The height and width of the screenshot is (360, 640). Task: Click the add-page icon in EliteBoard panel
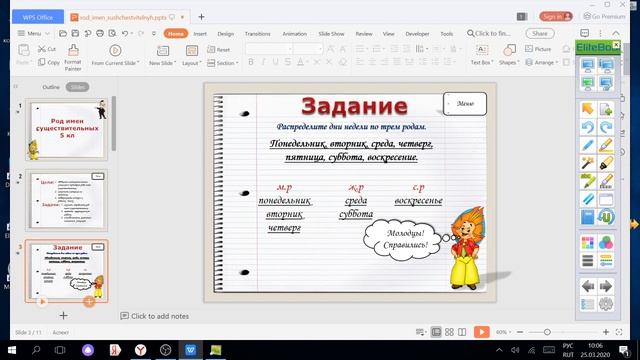coord(606,109)
